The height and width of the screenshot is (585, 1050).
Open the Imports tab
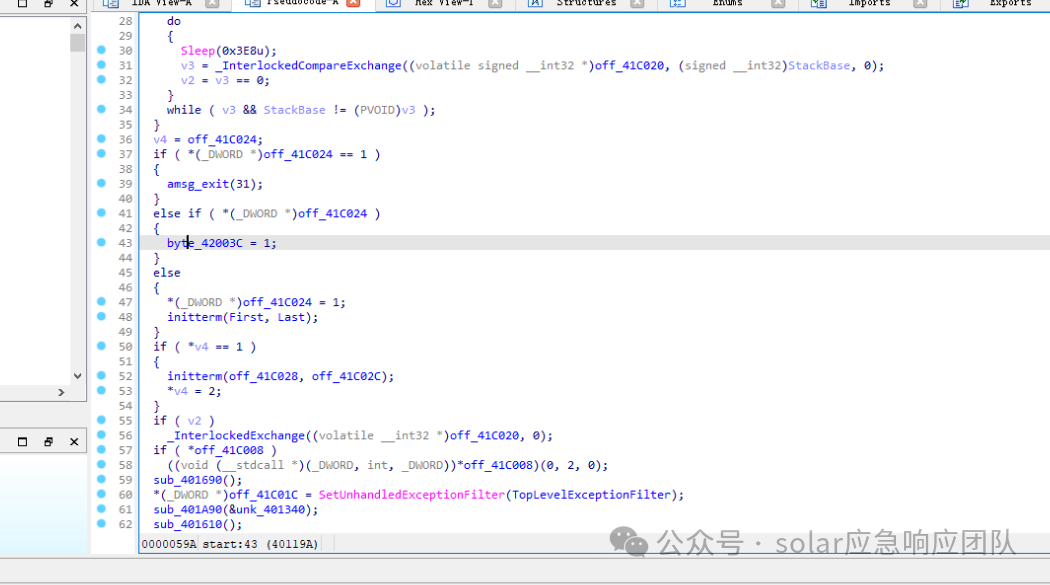(869, 3)
